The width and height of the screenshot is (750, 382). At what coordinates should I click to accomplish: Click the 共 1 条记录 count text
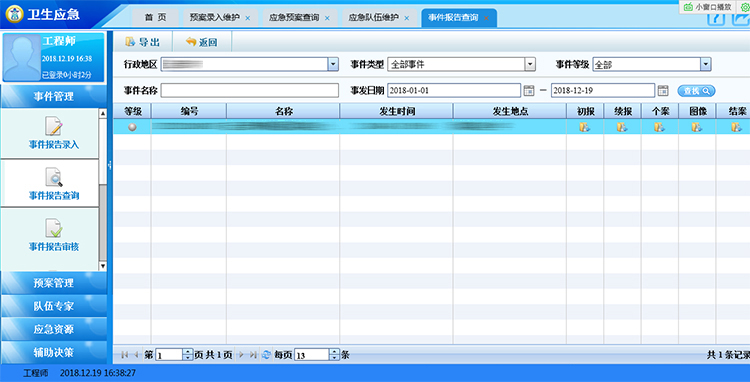tap(728, 355)
